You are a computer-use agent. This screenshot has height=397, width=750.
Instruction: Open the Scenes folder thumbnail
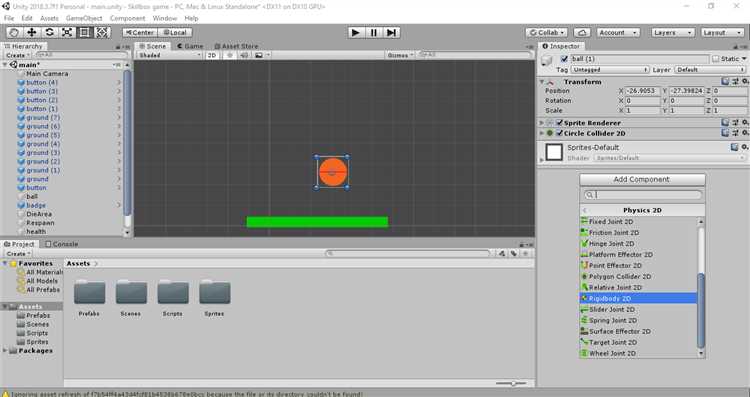click(131, 292)
